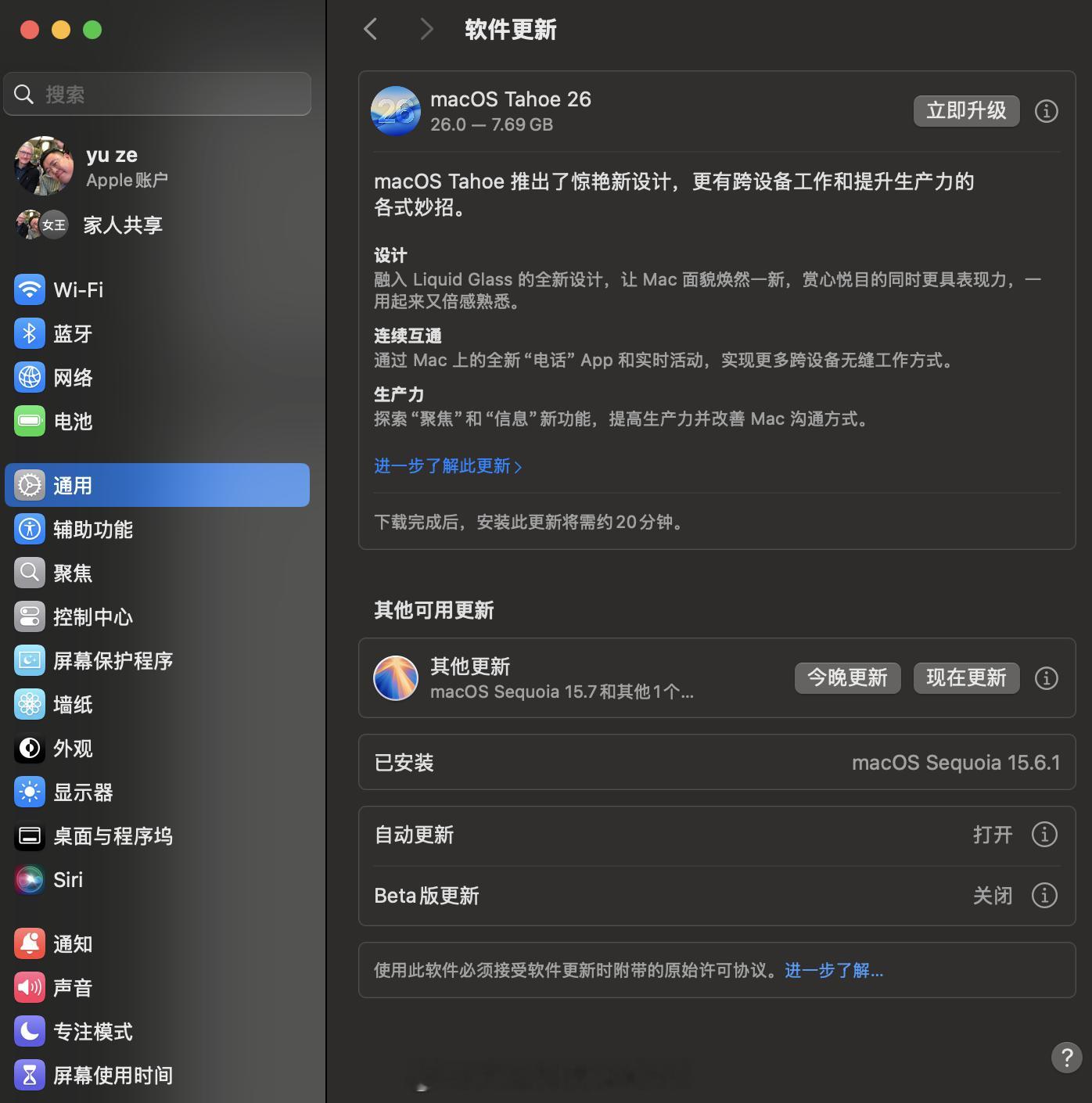Click 软件更新 page title
Viewport: 1092px width, 1103px height.
point(511,30)
